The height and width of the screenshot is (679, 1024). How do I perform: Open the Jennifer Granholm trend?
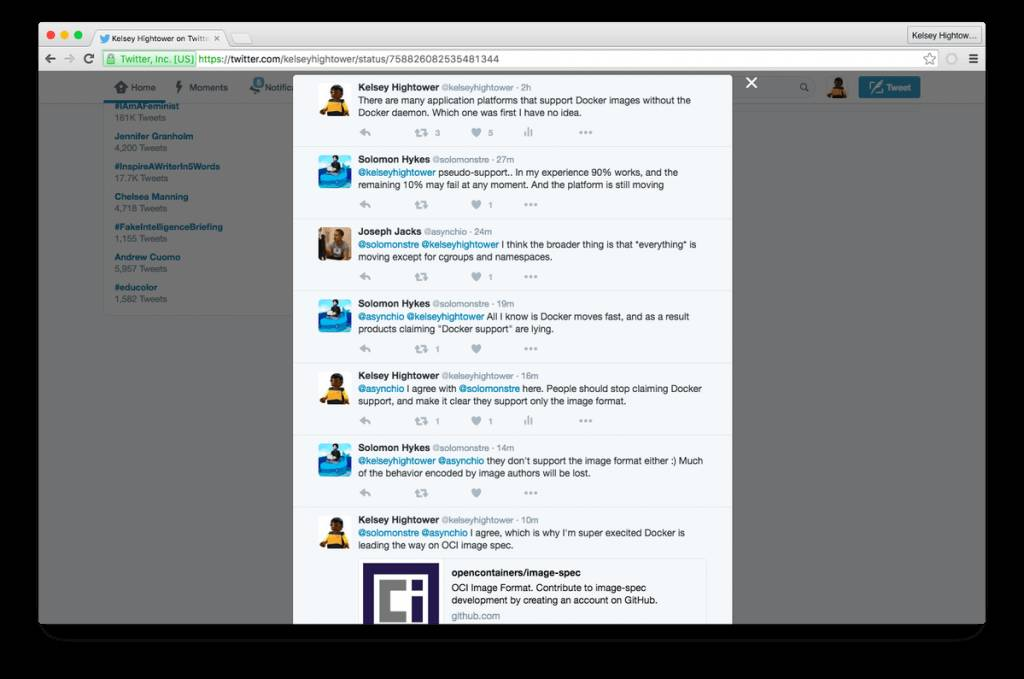153,136
